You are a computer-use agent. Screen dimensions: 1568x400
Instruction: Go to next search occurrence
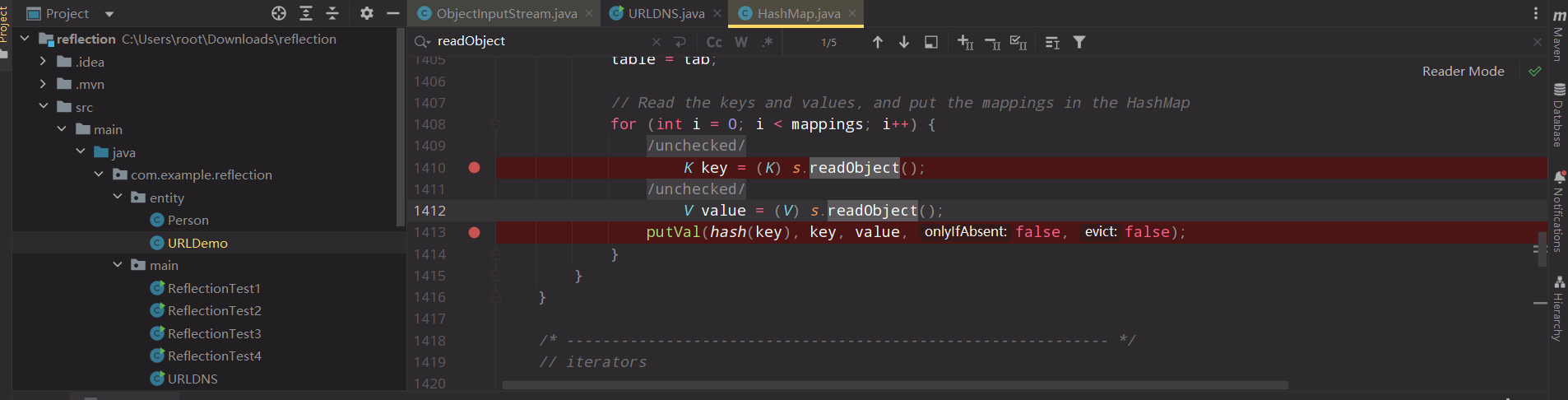[904, 42]
